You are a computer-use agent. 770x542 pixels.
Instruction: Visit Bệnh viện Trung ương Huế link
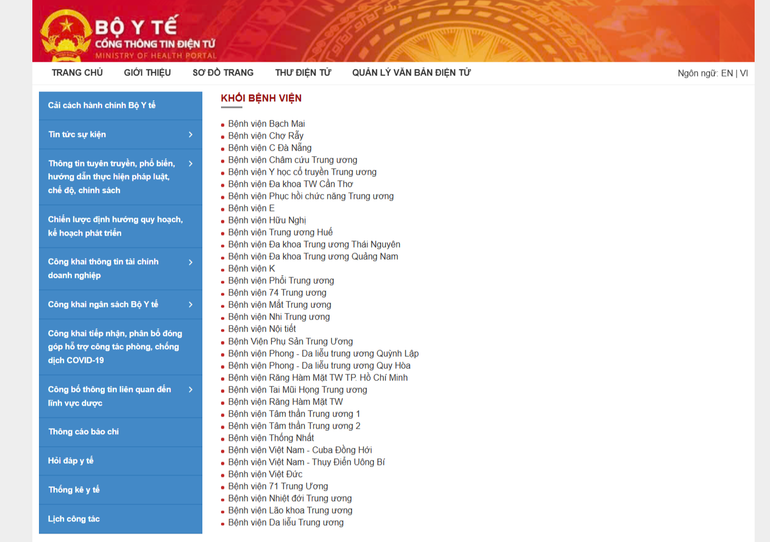pos(280,232)
